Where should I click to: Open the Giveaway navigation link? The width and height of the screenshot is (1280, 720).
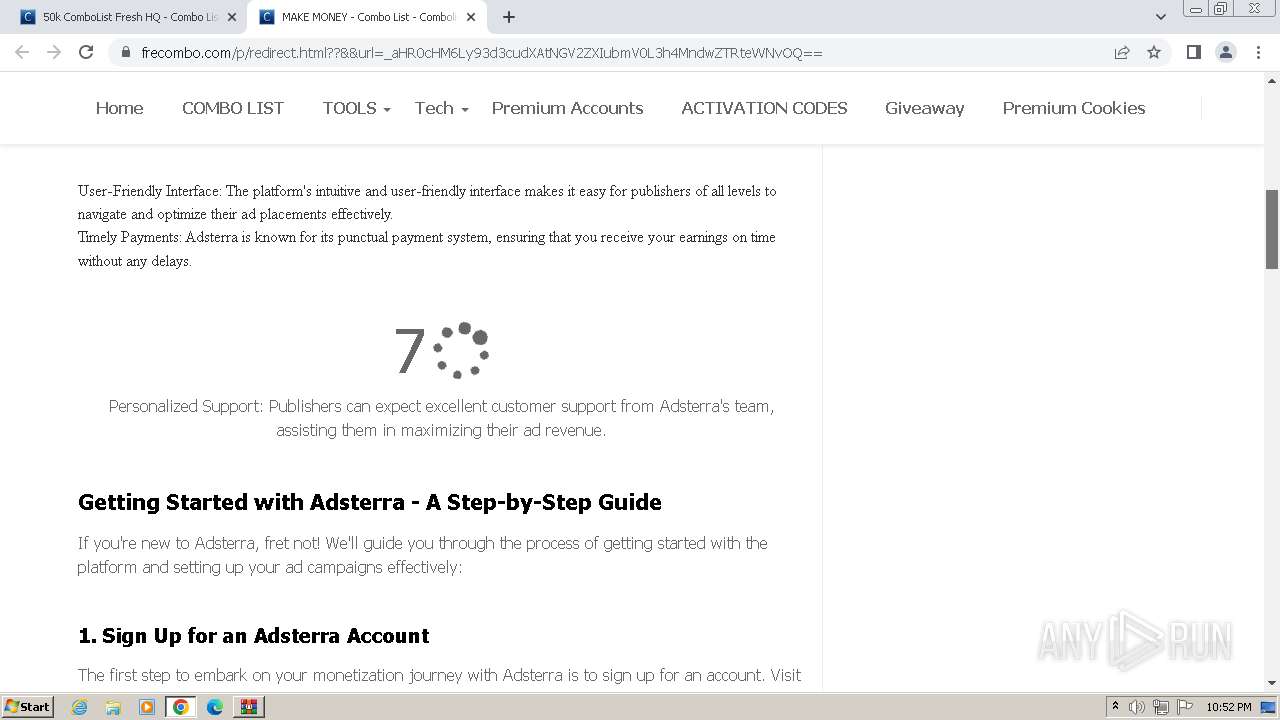[x=924, y=108]
